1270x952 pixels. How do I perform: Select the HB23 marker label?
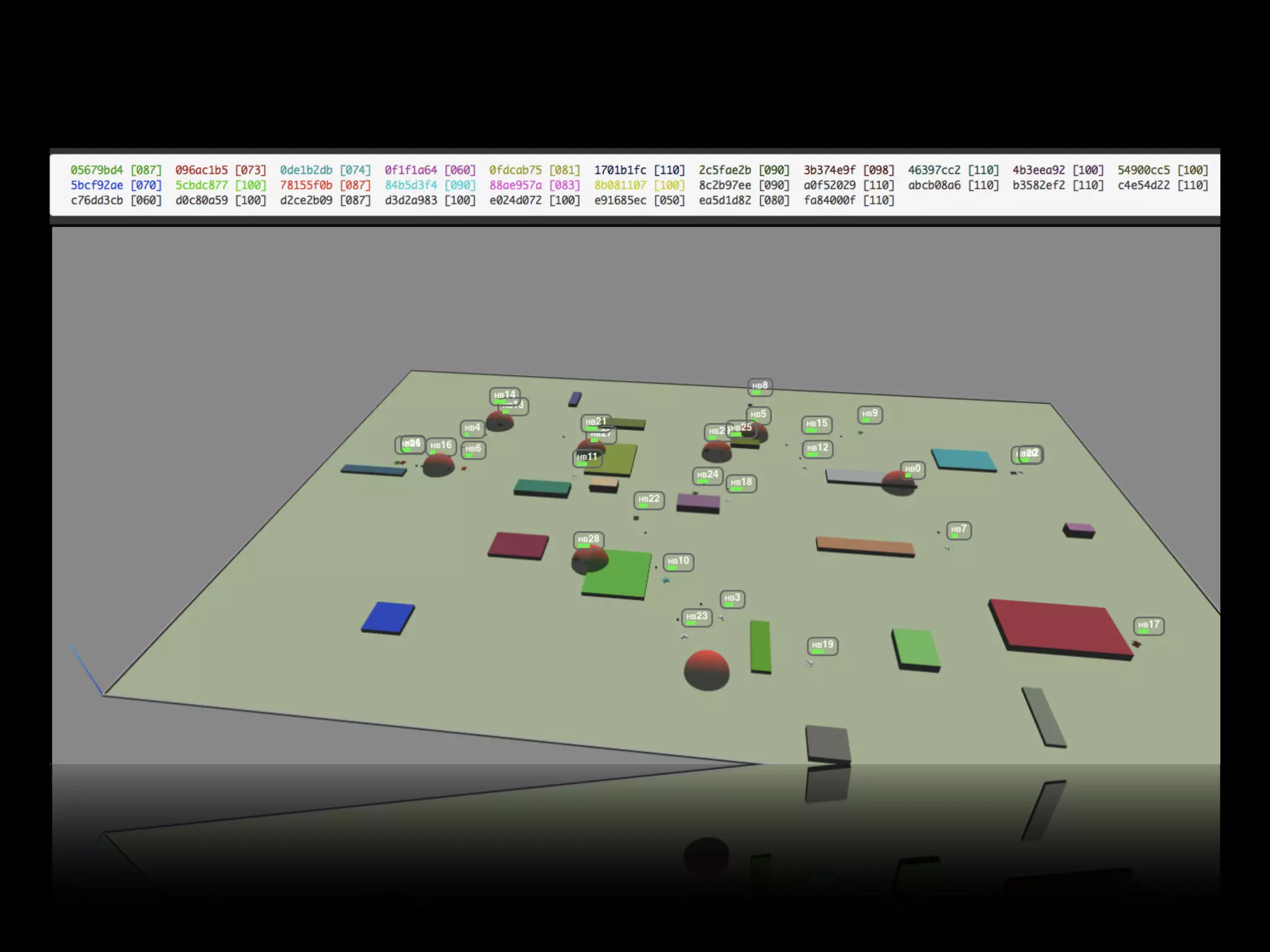696,617
